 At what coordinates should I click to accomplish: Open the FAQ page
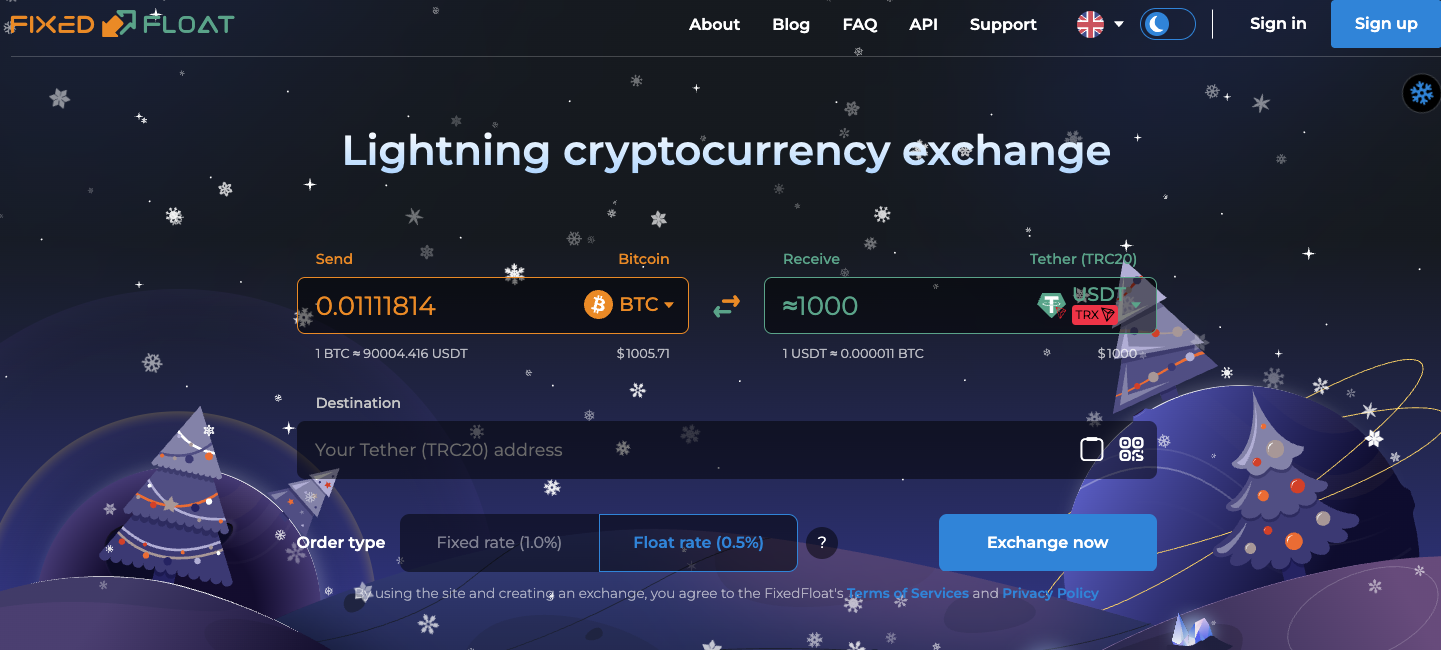[x=859, y=24]
